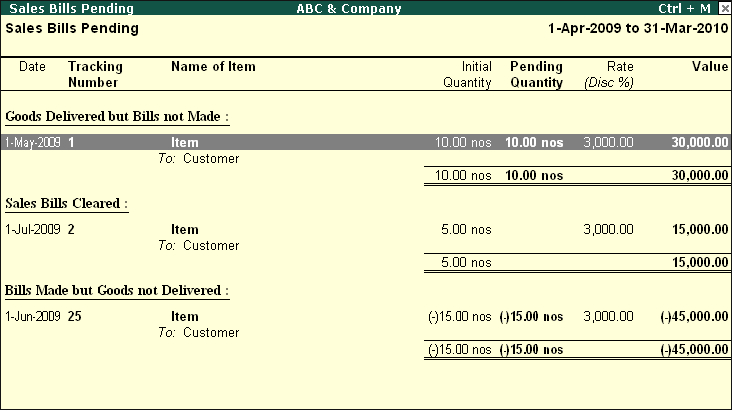Click the 30,000.00 value in highlighted row
Screen dimensions: 736x411
(x=699, y=143)
